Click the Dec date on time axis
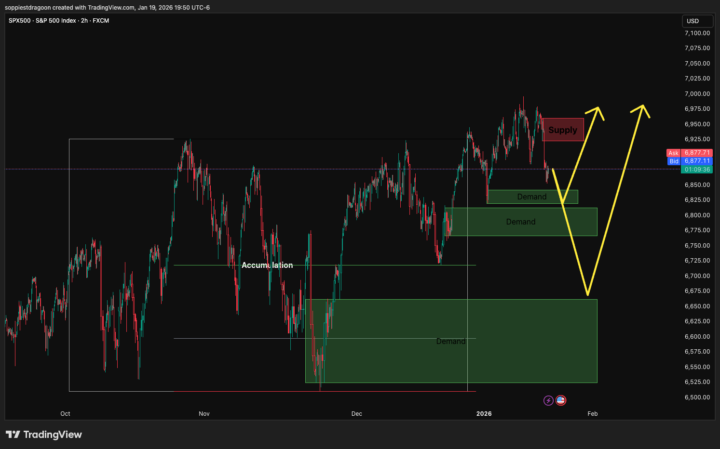Viewport: 720px width, 449px height. click(x=356, y=414)
